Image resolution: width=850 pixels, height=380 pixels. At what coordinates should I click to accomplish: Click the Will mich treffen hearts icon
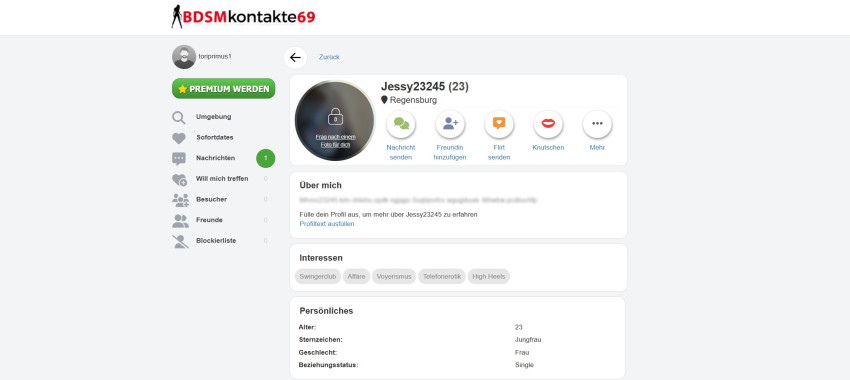pyautogui.click(x=179, y=179)
